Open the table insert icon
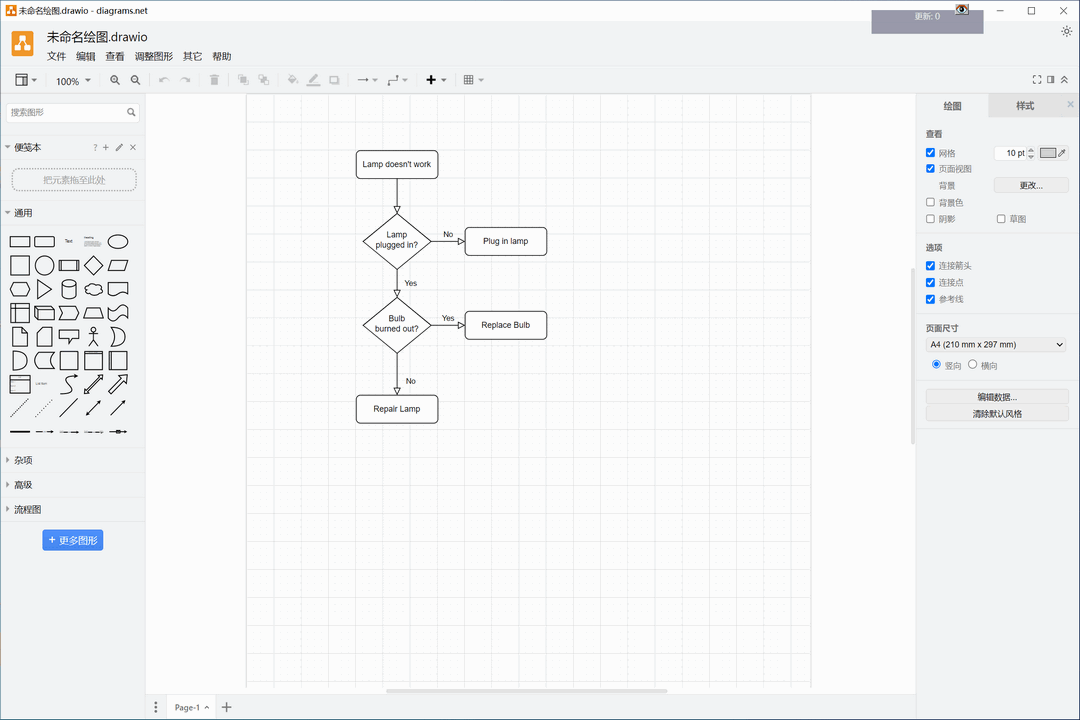This screenshot has height=720, width=1080. 468,80
